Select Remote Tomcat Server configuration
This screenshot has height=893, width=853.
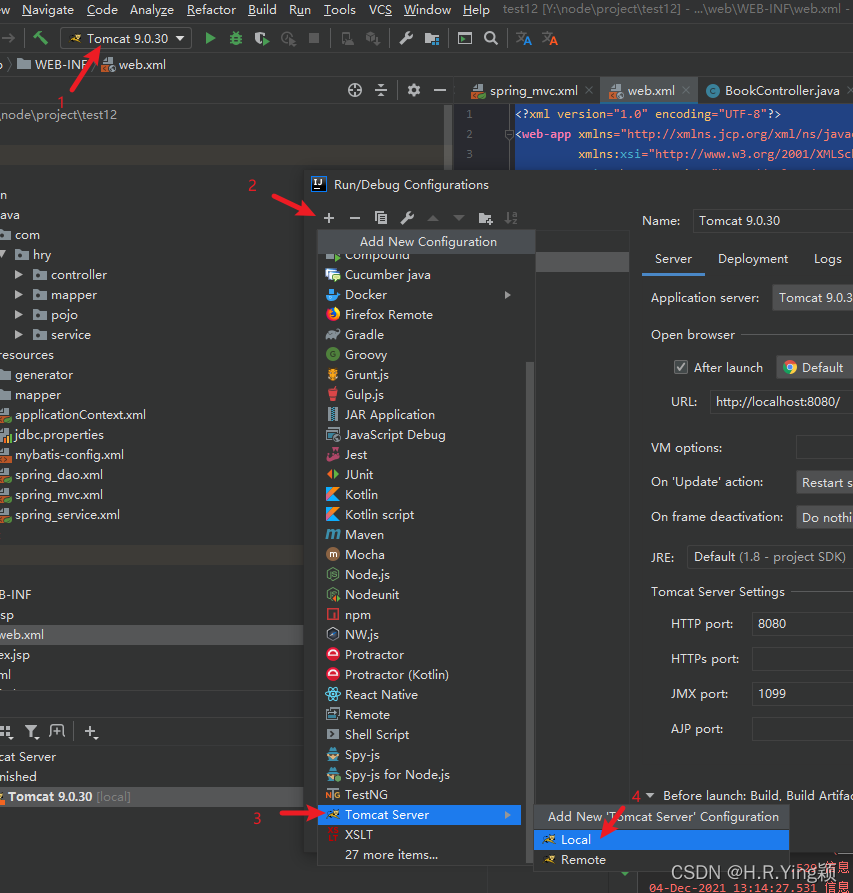661,859
